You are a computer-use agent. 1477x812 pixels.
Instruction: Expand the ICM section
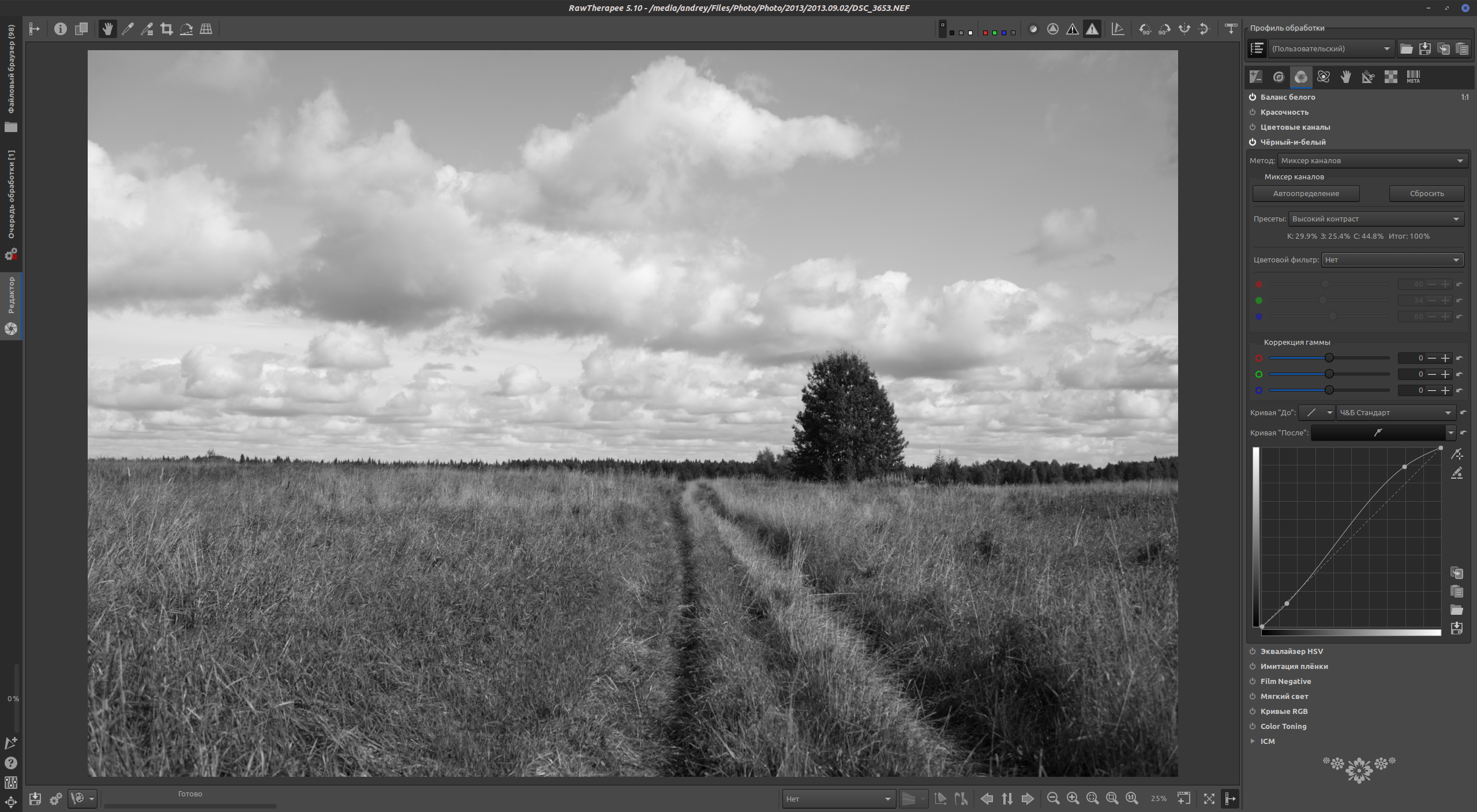point(1253,740)
